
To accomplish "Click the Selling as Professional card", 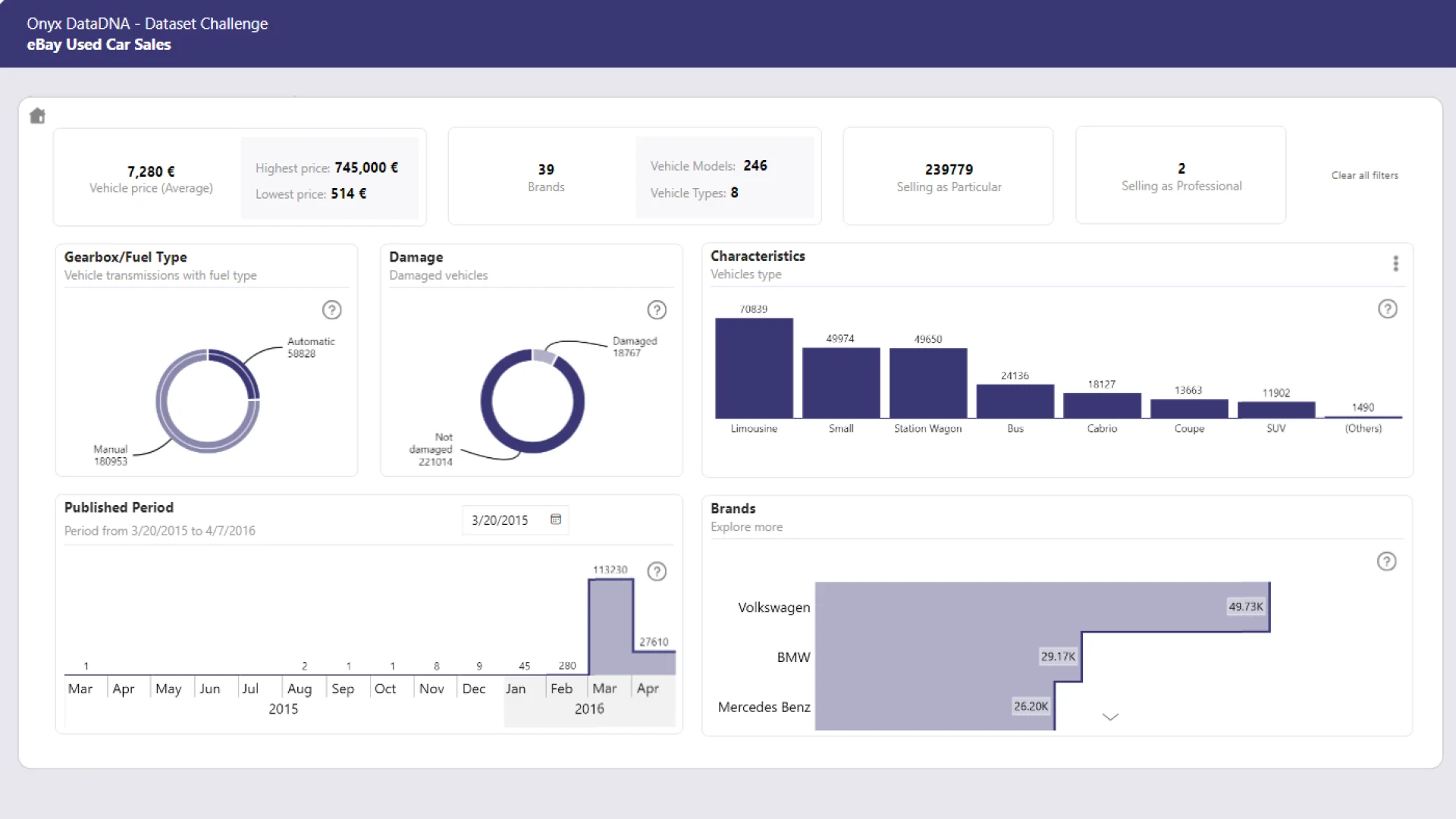I will click(1181, 176).
